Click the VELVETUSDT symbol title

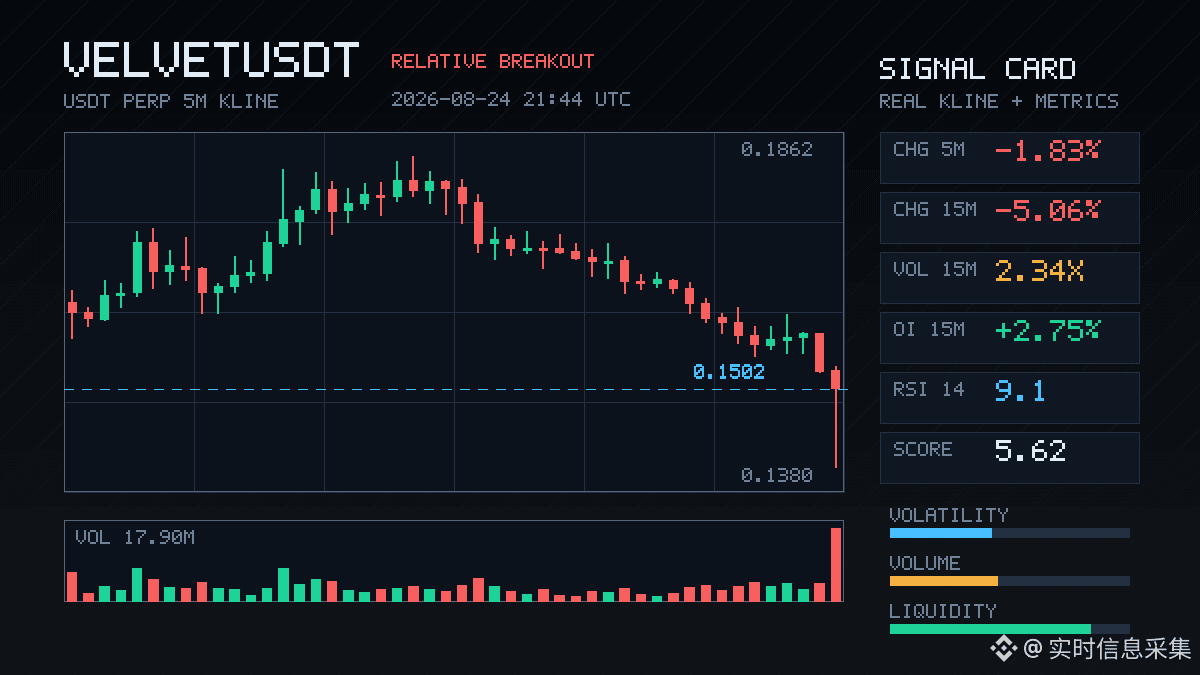211,60
